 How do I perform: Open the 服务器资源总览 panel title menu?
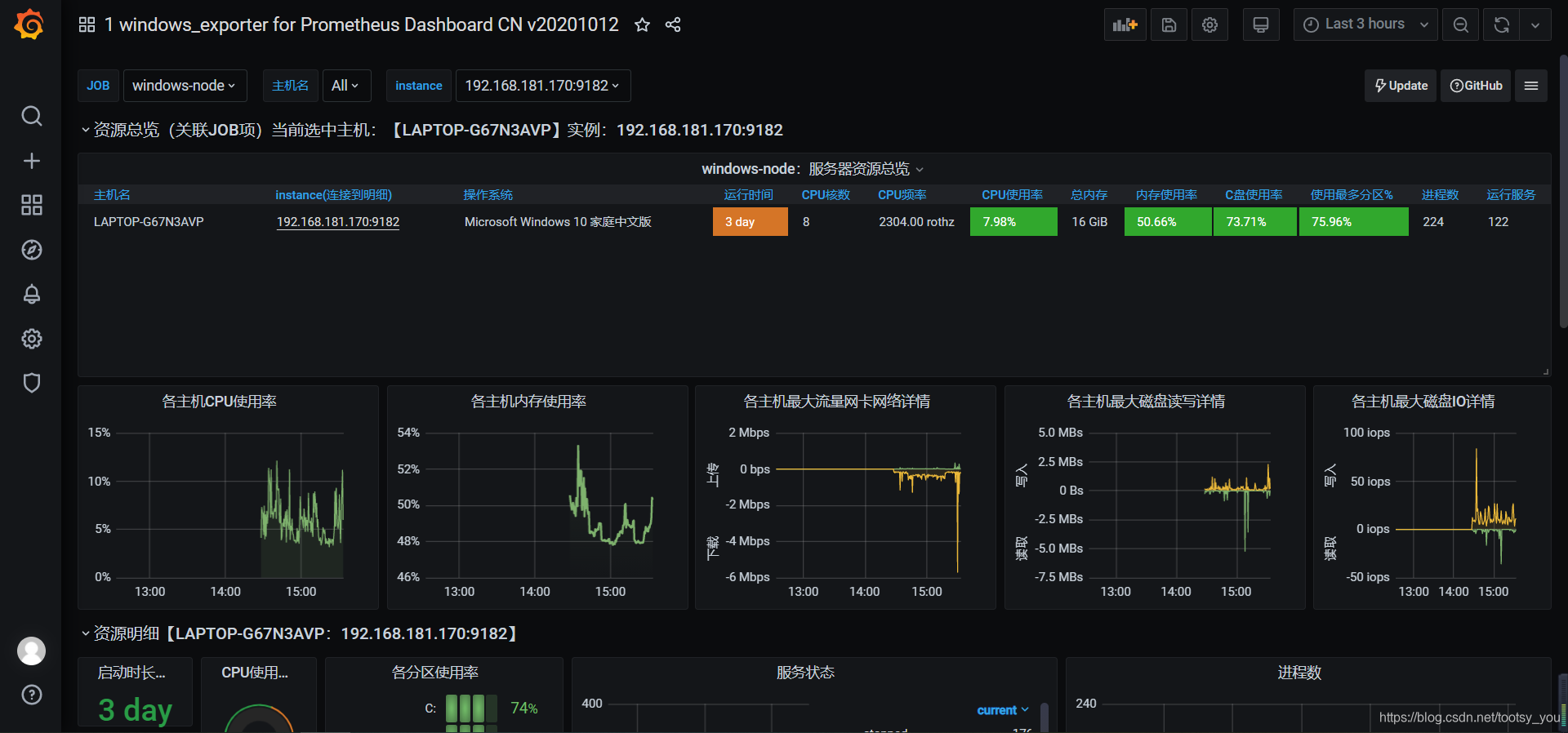pos(813,169)
